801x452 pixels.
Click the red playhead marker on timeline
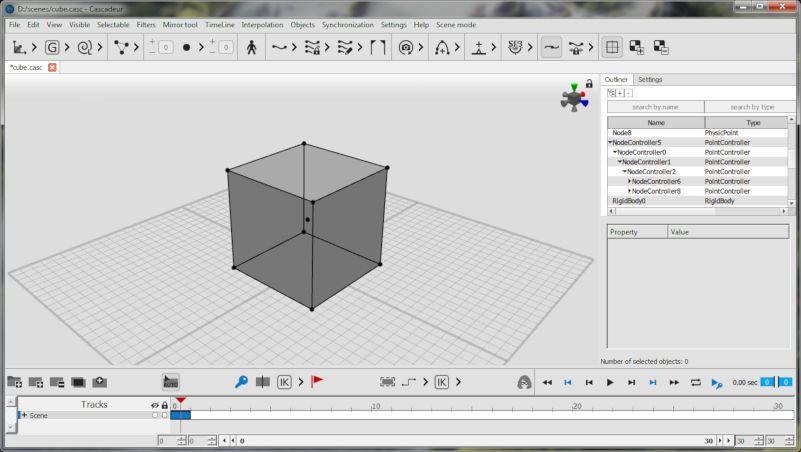181,401
